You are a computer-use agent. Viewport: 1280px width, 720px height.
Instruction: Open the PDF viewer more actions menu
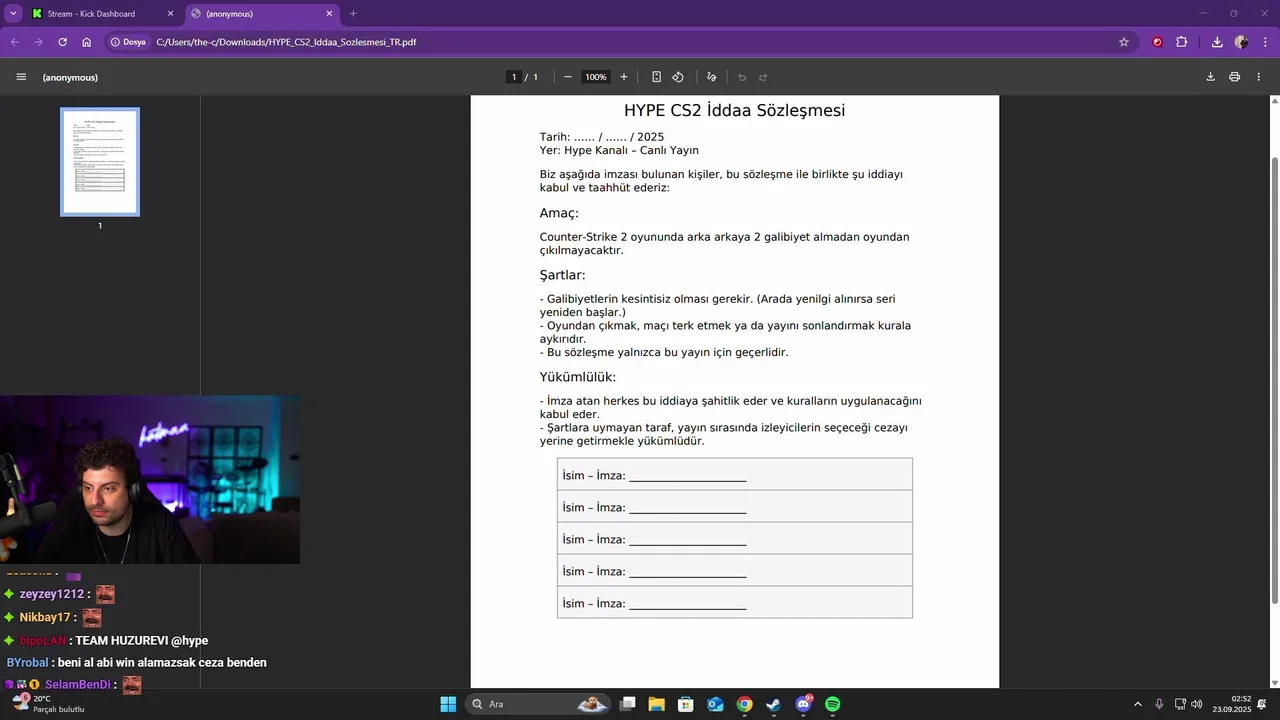[1259, 77]
